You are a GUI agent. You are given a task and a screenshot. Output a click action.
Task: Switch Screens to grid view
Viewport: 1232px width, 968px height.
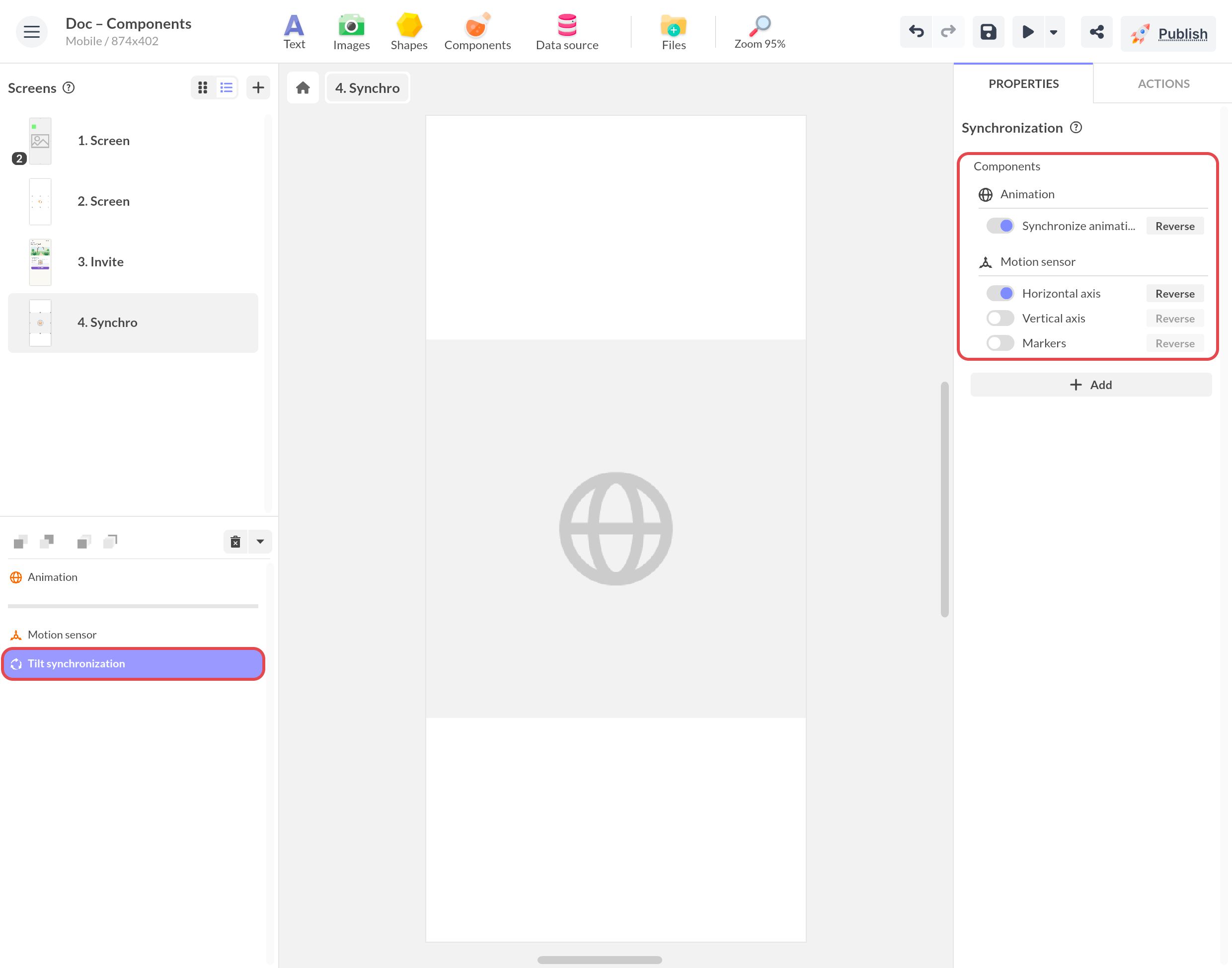pyautogui.click(x=203, y=87)
